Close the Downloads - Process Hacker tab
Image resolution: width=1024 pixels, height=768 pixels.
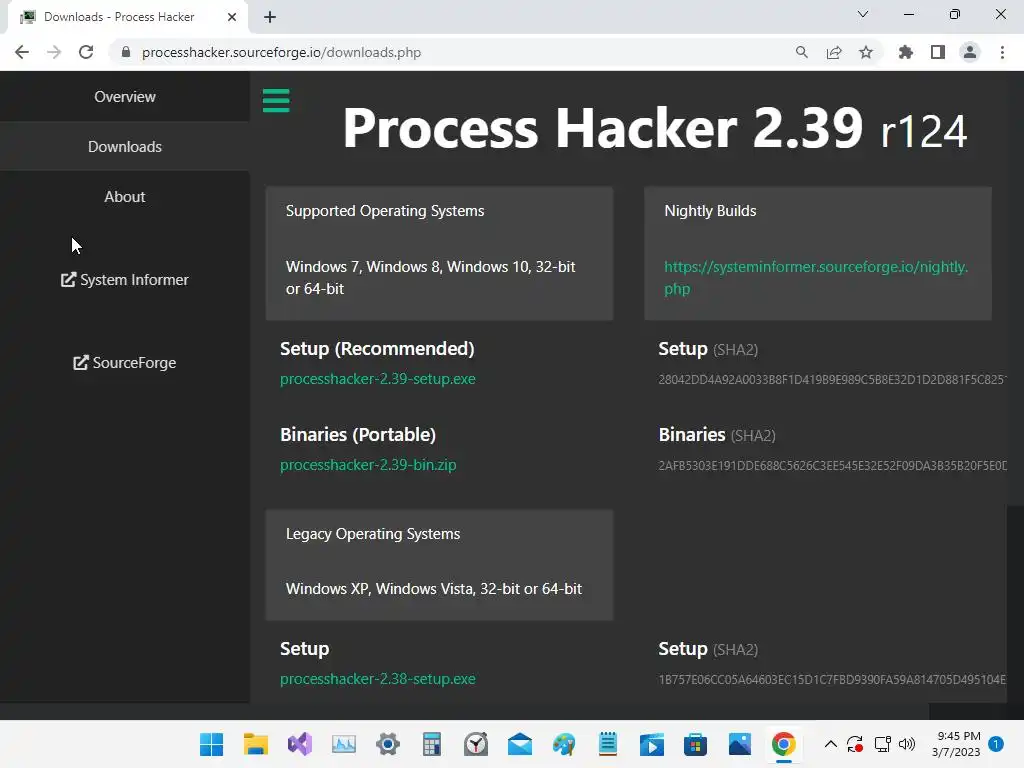point(232,17)
